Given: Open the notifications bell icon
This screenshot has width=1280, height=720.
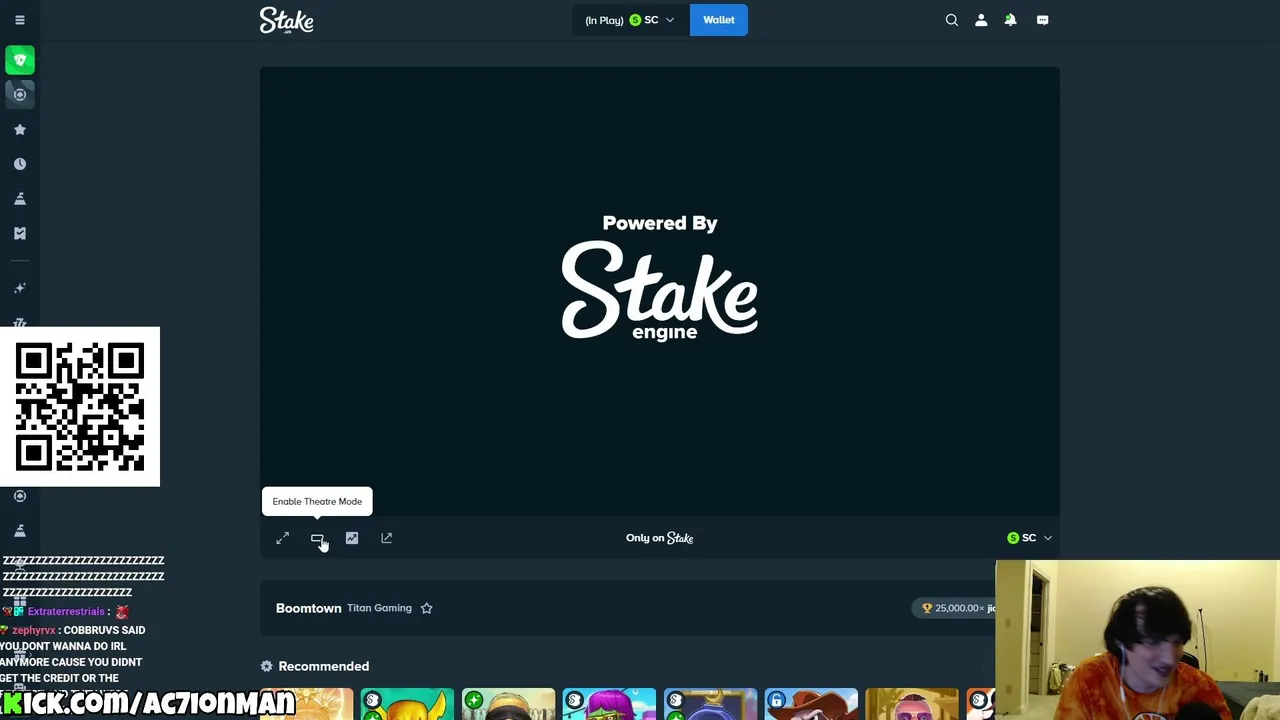Looking at the screenshot, I should coord(1010,20).
